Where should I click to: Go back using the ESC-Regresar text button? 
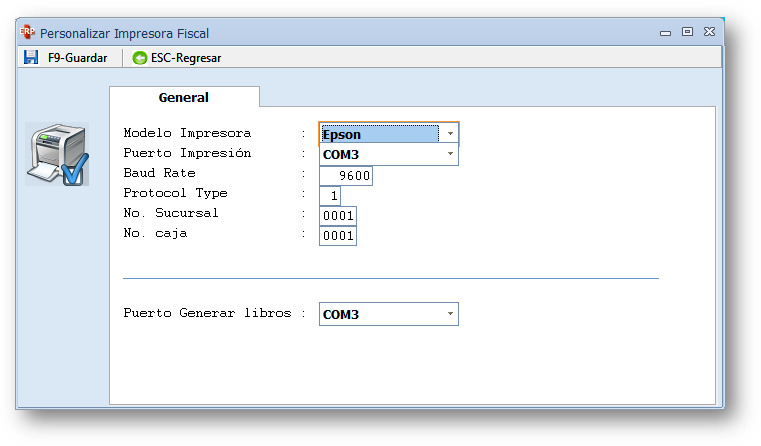coord(185,58)
